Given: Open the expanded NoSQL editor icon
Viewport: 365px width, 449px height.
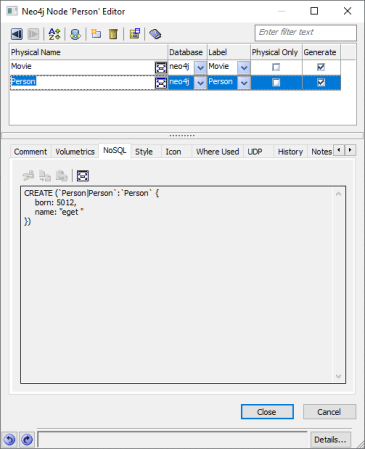Looking at the screenshot, I should tap(83, 176).
